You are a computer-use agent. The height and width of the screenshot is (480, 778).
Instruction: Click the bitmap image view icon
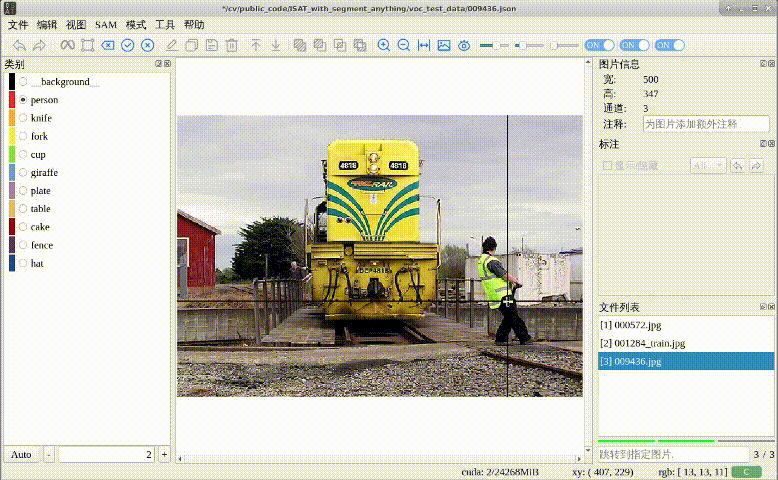point(444,46)
